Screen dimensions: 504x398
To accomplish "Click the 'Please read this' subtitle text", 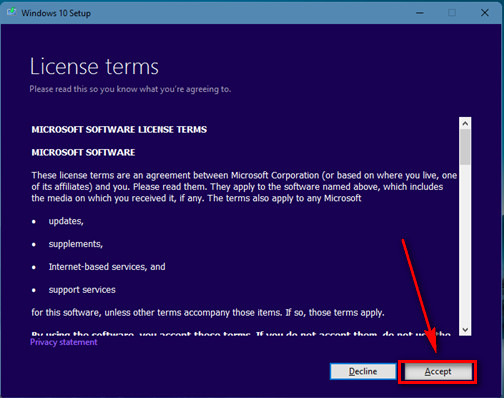I will tap(130, 89).
